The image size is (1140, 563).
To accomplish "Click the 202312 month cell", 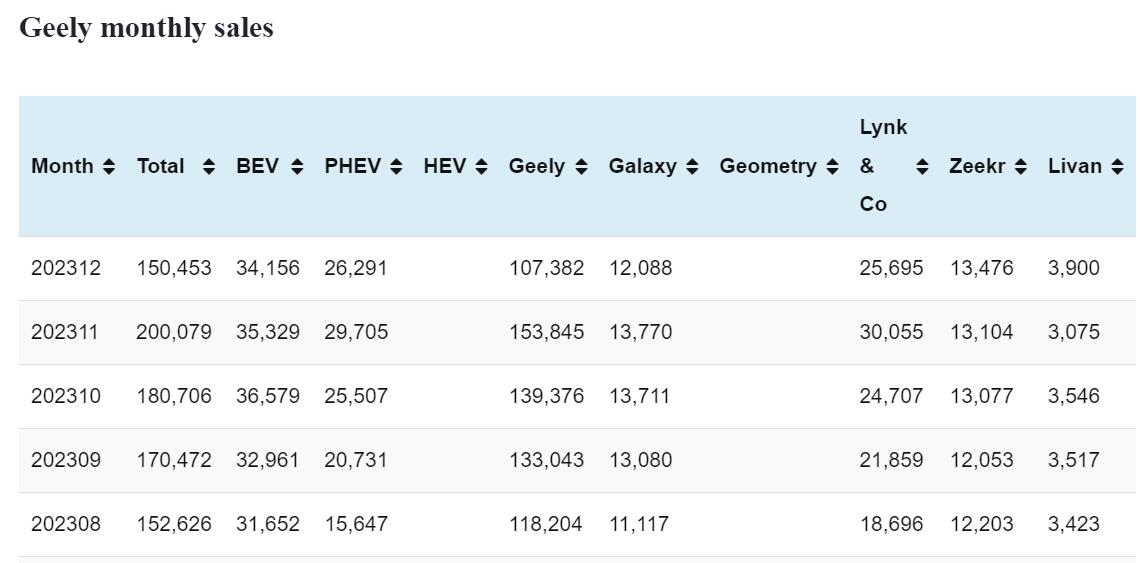I will tap(66, 268).
